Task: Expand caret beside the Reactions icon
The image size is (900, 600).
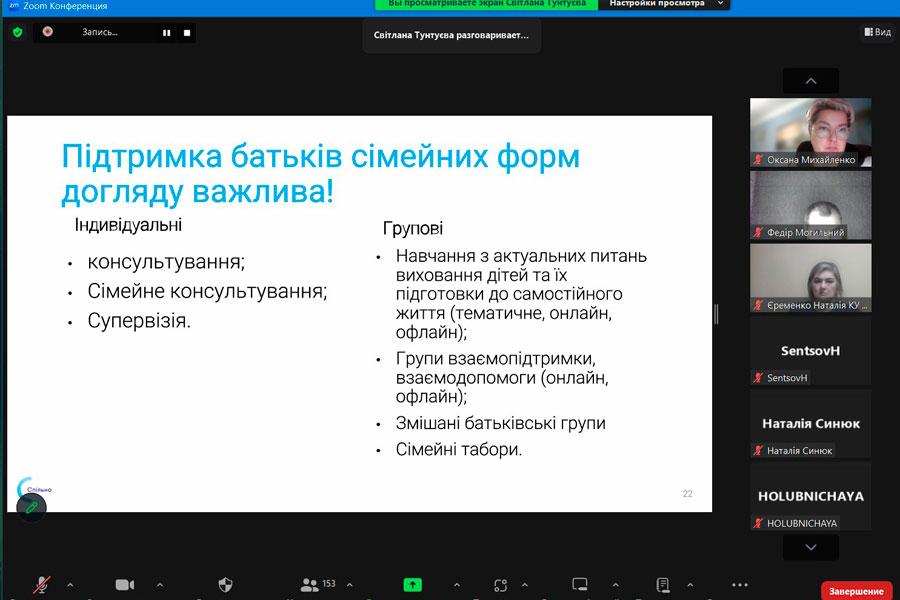Action: point(525,584)
